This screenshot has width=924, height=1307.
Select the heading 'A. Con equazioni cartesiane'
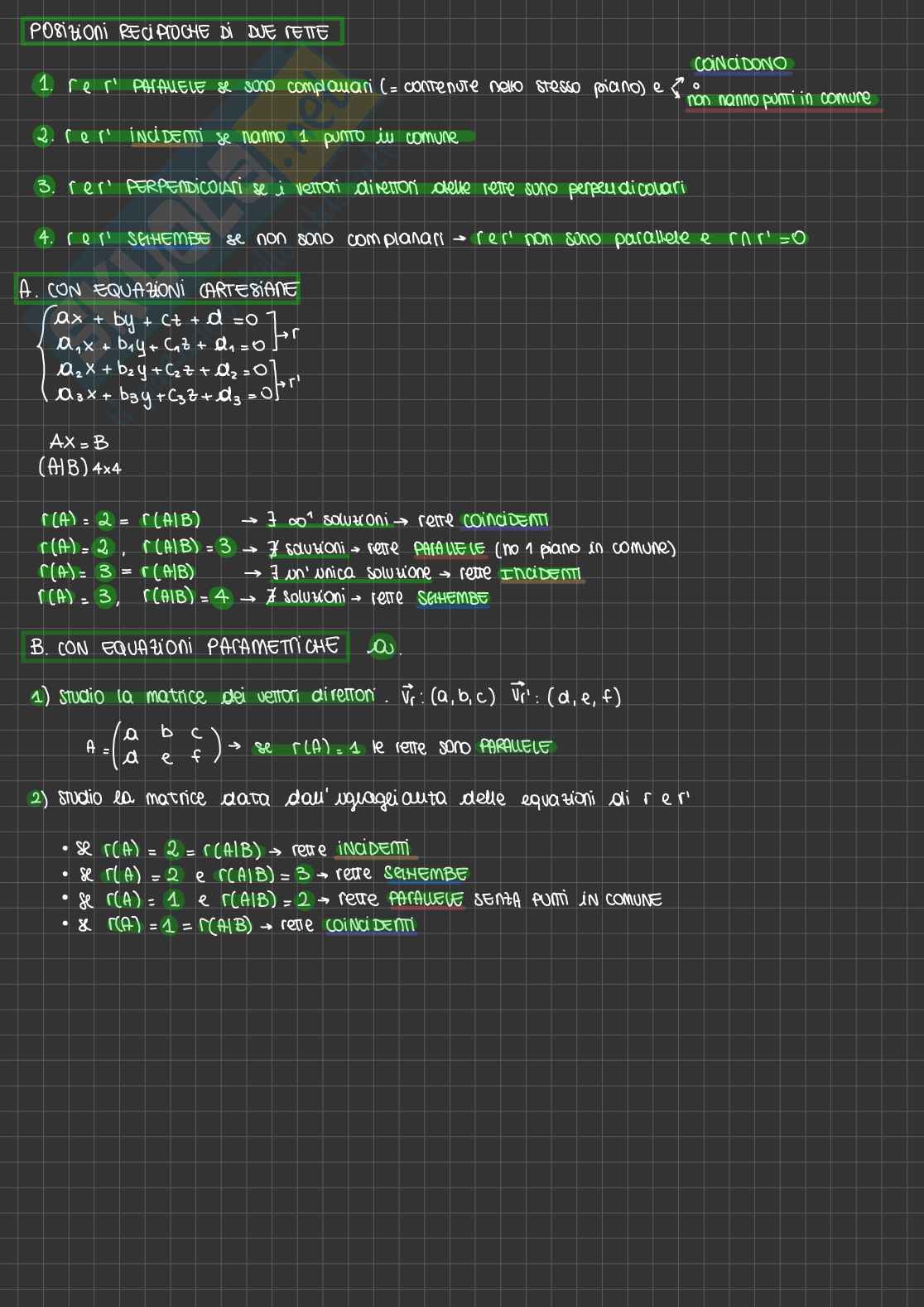coord(158,290)
